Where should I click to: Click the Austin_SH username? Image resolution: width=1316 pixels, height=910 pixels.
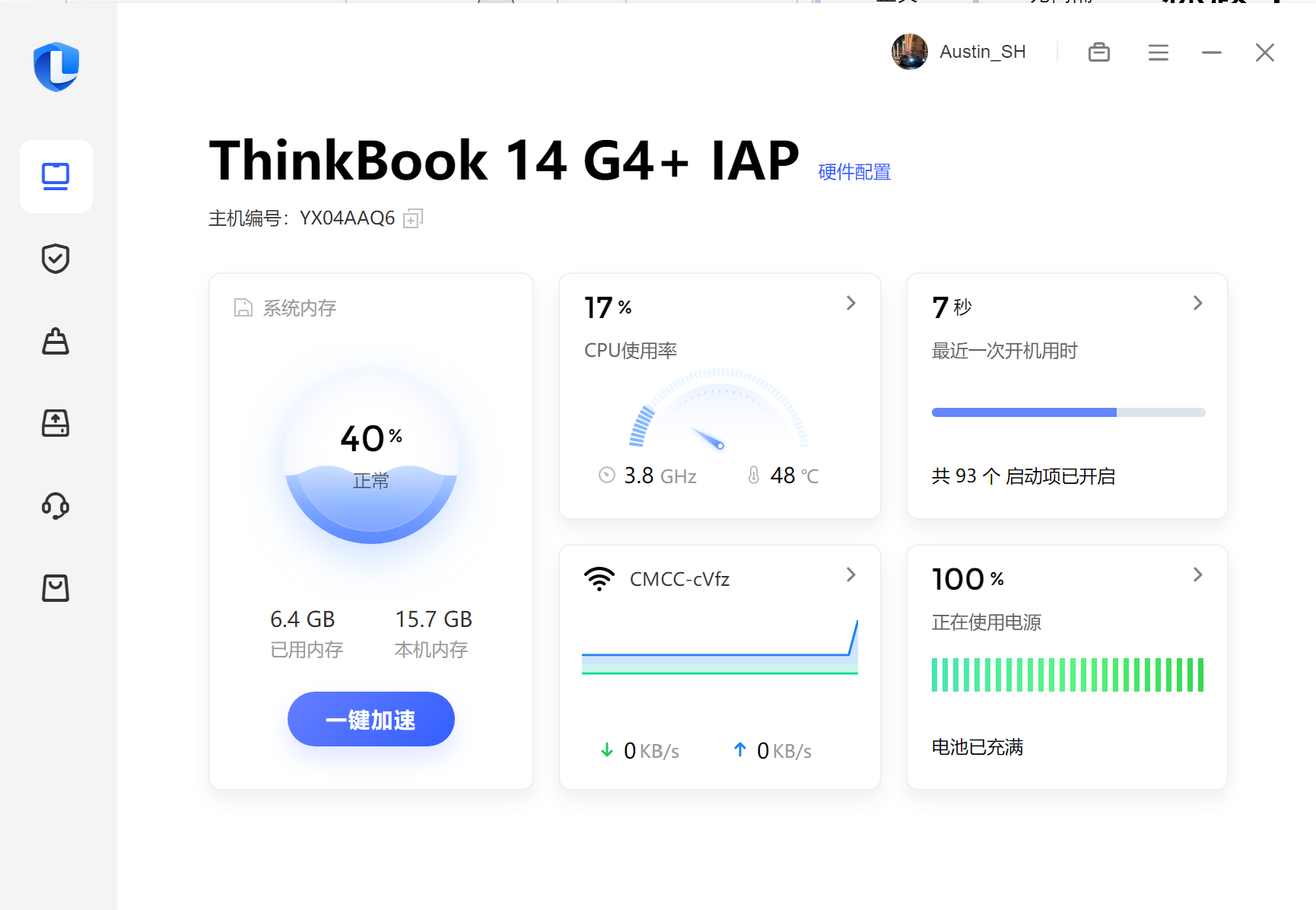pos(983,52)
